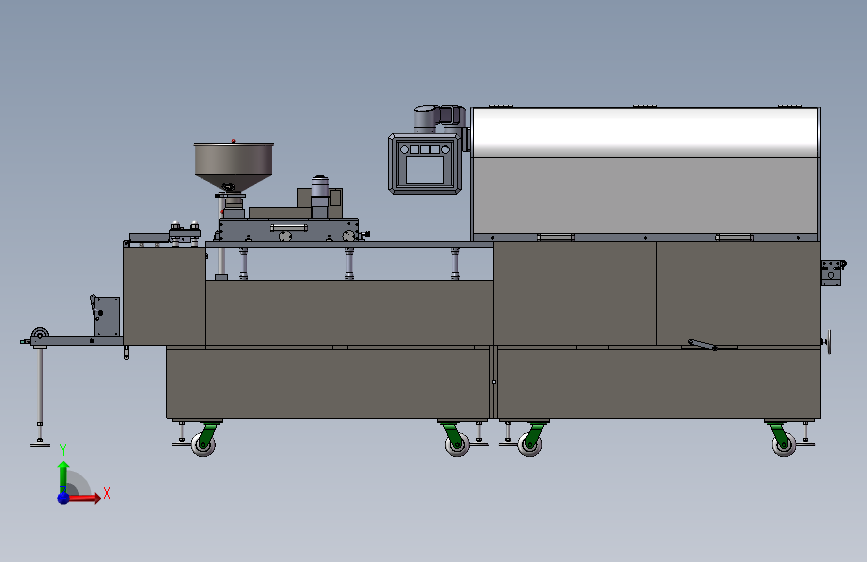Select the support leg foot at far left
The image size is (867, 562).
pos(40,444)
